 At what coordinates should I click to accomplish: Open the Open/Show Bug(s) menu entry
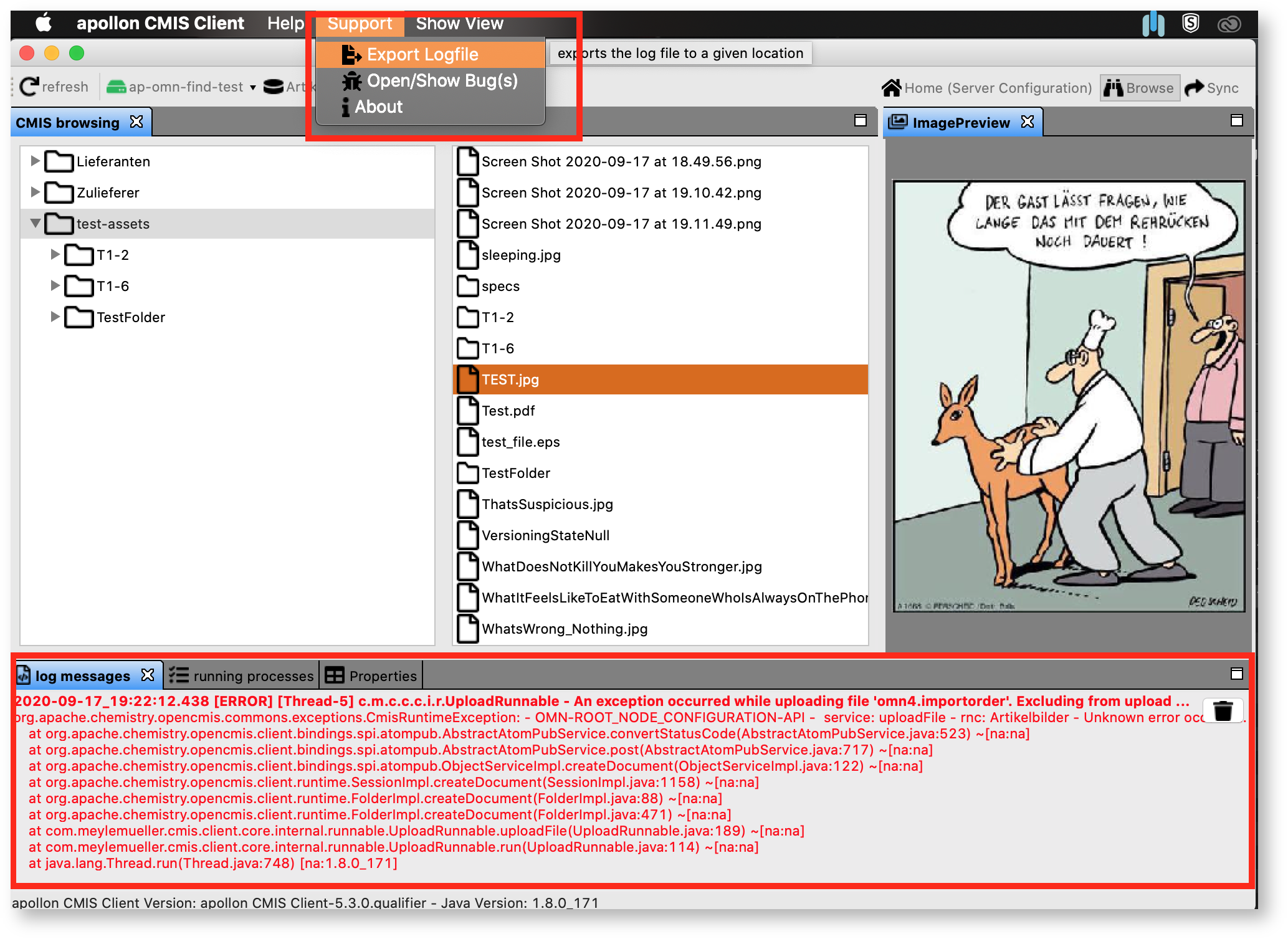click(x=441, y=81)
